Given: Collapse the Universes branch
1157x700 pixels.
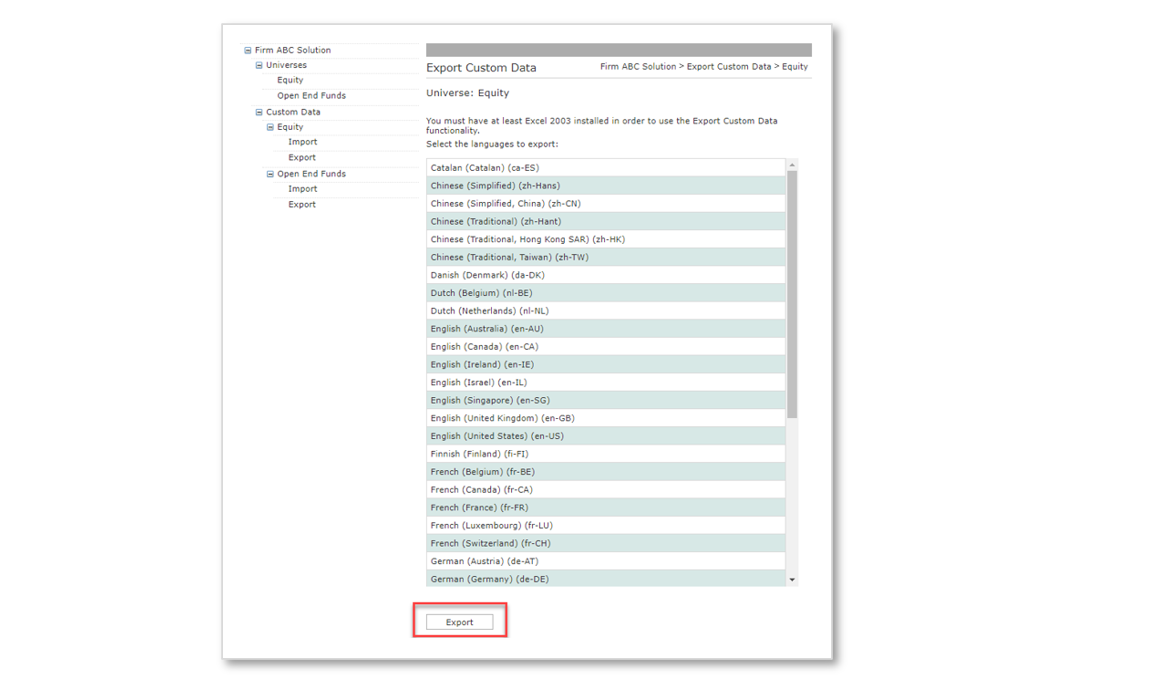Looking at the screenshot, I should pos(258,64).
